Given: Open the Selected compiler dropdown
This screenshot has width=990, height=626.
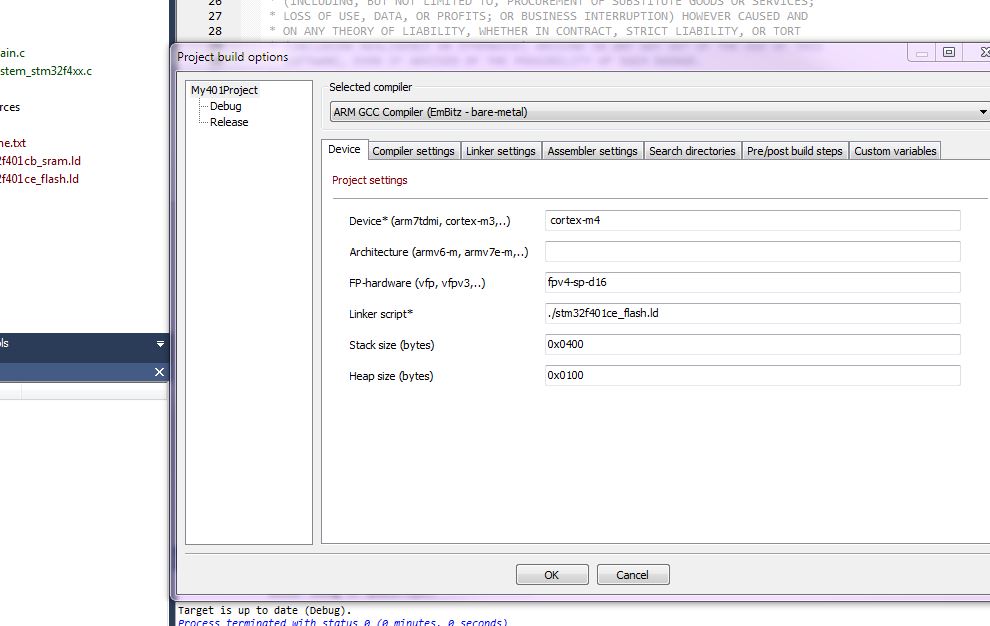Looking at the screenshot, I should [983, 112].
